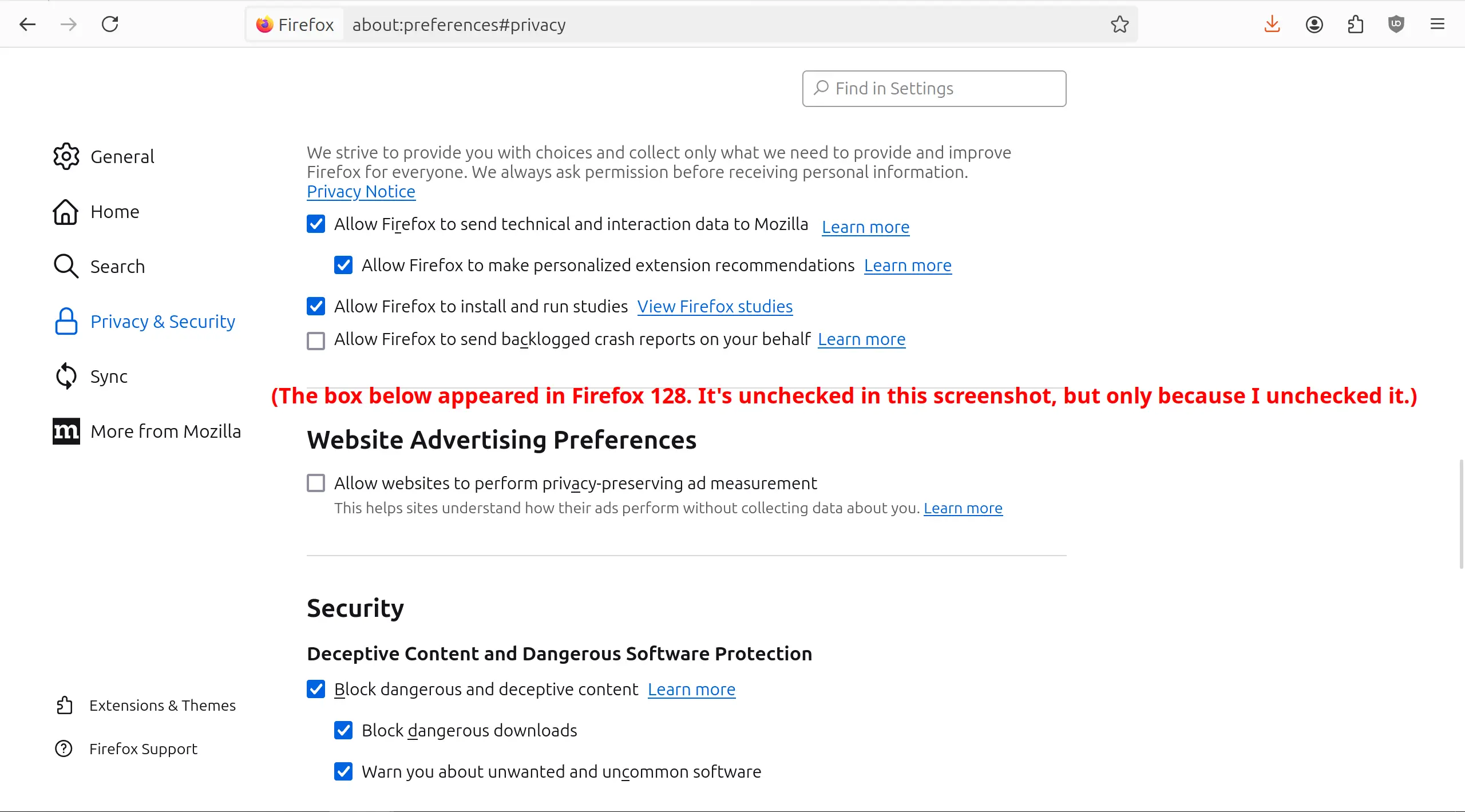Select the Sync settings section
Viewport: 1465px width, 812px height.
109,376
